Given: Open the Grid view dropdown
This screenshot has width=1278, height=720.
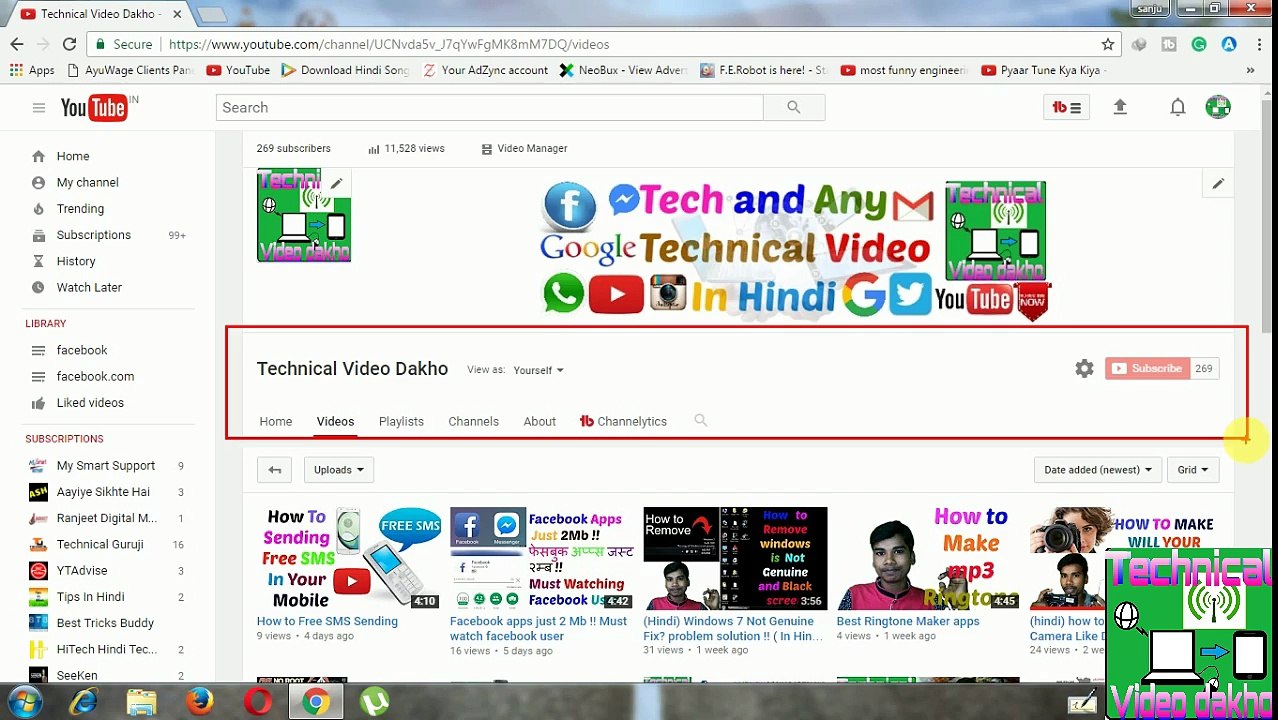Looking at the screenshot, I should coord(1192,470).
